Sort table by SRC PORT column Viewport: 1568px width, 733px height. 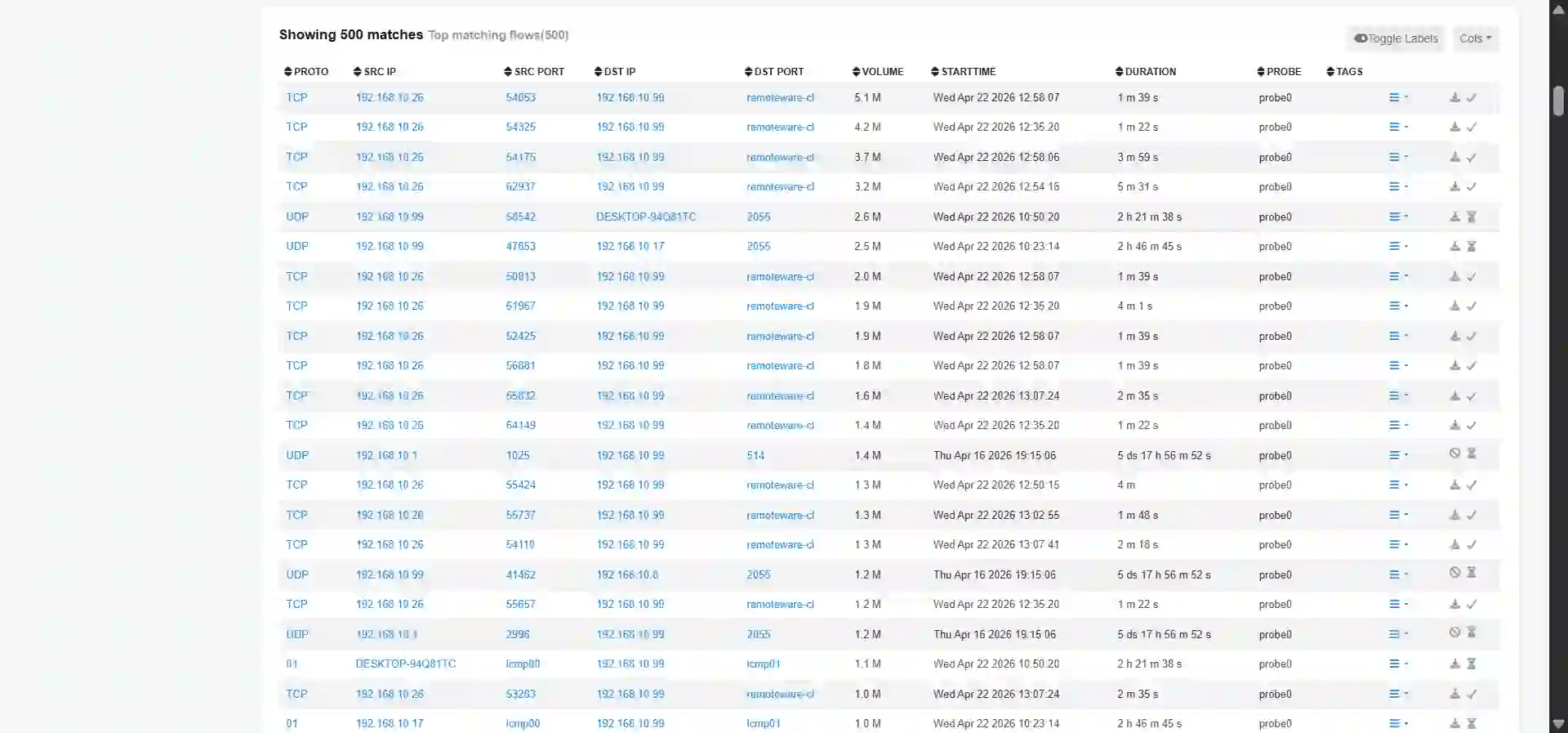(534, 72)
